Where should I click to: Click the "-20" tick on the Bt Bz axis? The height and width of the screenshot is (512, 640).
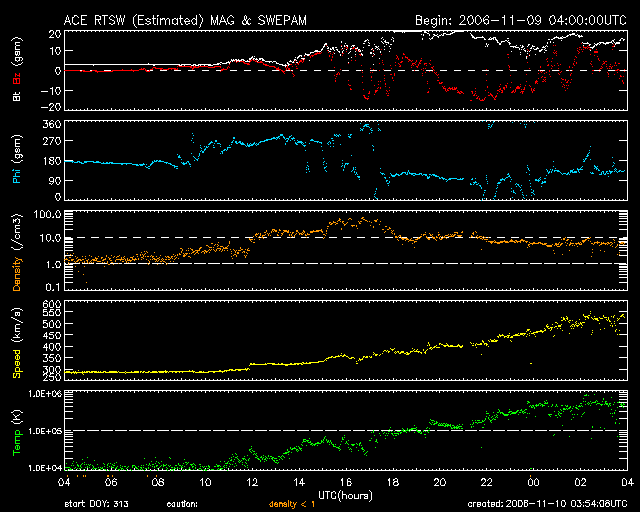[x=51, y=107]
